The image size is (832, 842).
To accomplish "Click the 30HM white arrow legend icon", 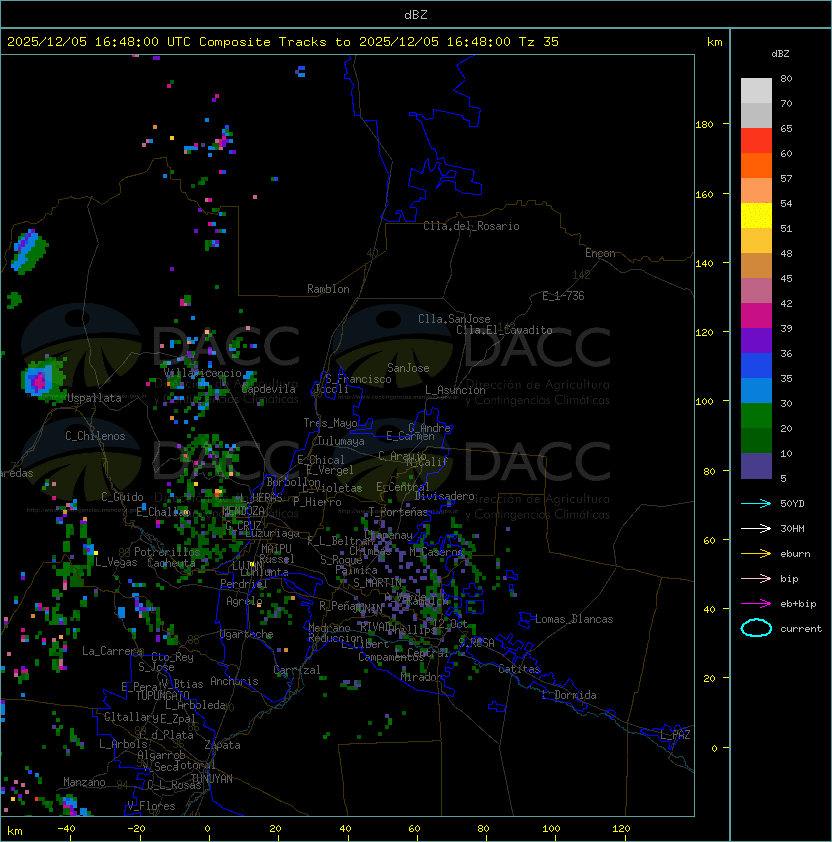I will [756, 528].
